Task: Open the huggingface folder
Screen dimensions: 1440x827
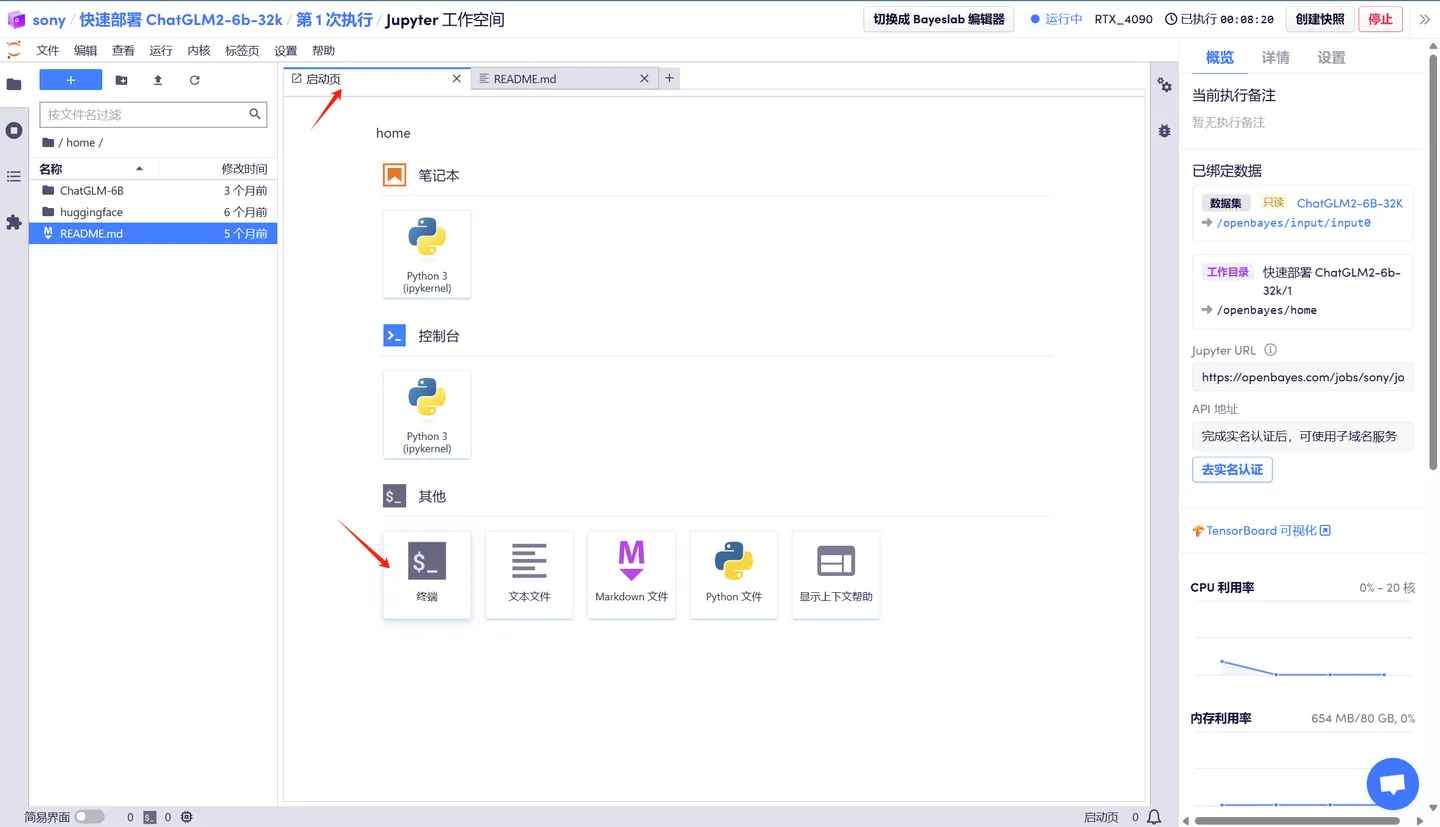Action: (x=153, y=212)
